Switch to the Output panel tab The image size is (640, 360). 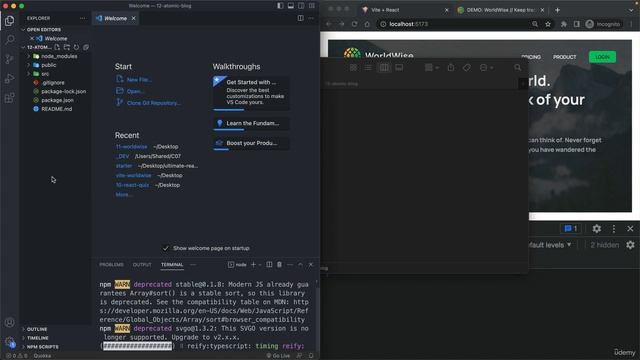[142, 264]
